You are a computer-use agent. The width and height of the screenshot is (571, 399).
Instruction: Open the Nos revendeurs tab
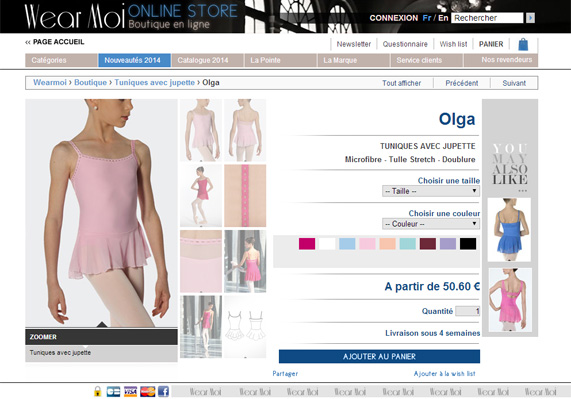coord(501,60)
